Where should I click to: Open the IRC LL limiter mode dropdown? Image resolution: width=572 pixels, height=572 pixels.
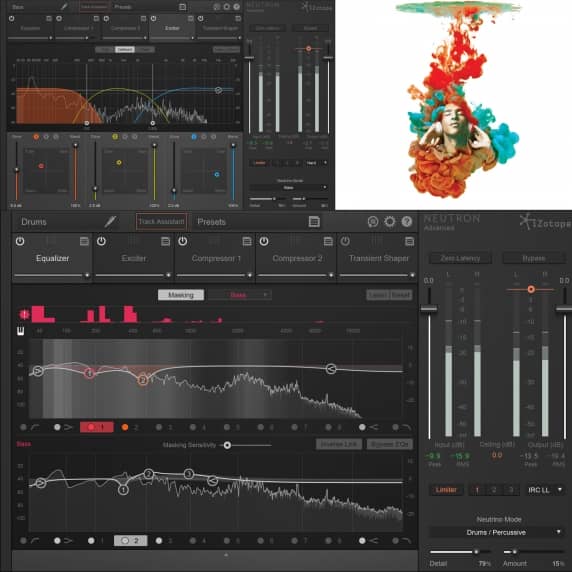coord(545,490)
